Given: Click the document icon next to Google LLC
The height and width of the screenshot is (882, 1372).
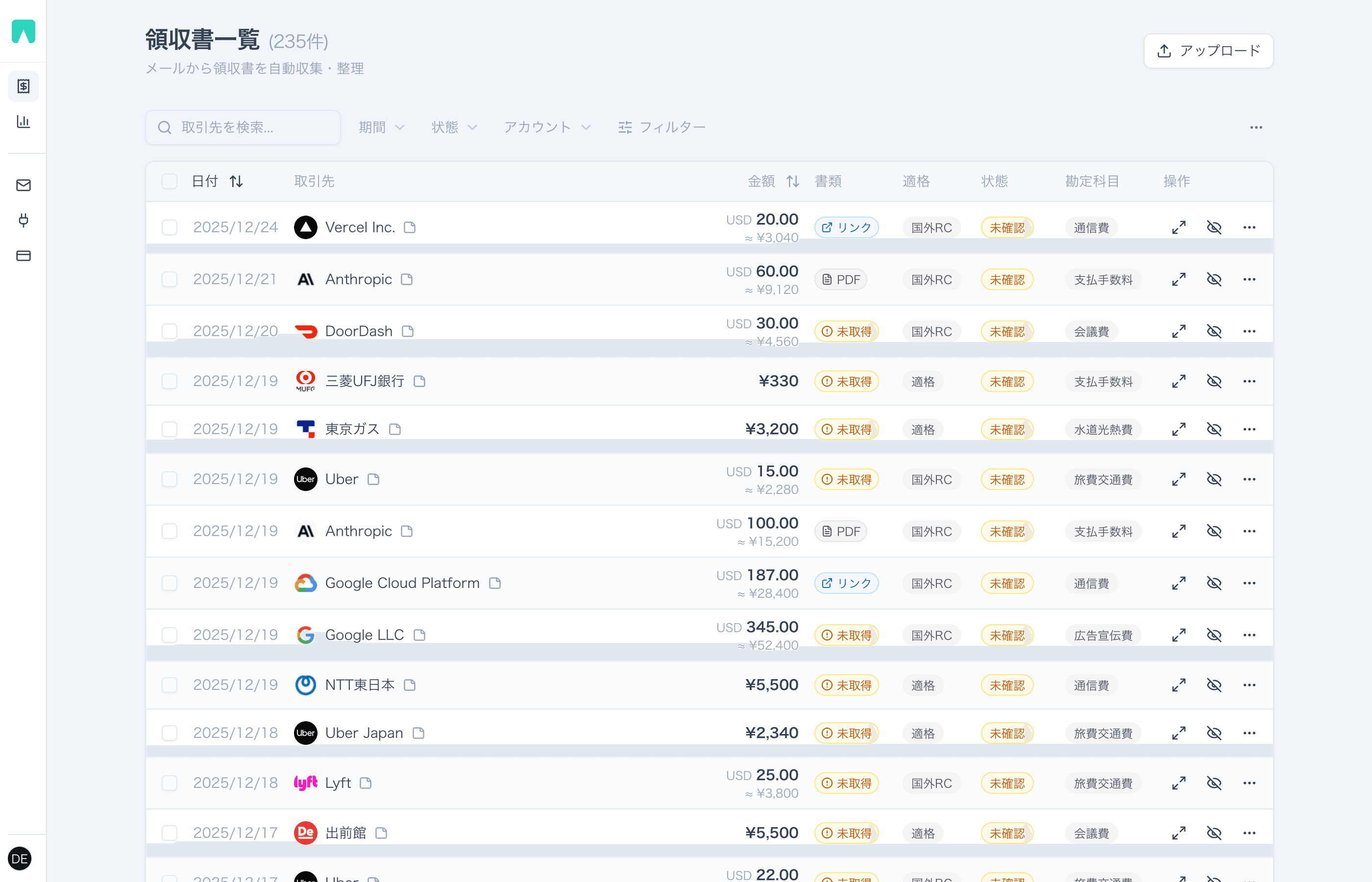Looking at the screenshot, I should [x=420, y=635].
